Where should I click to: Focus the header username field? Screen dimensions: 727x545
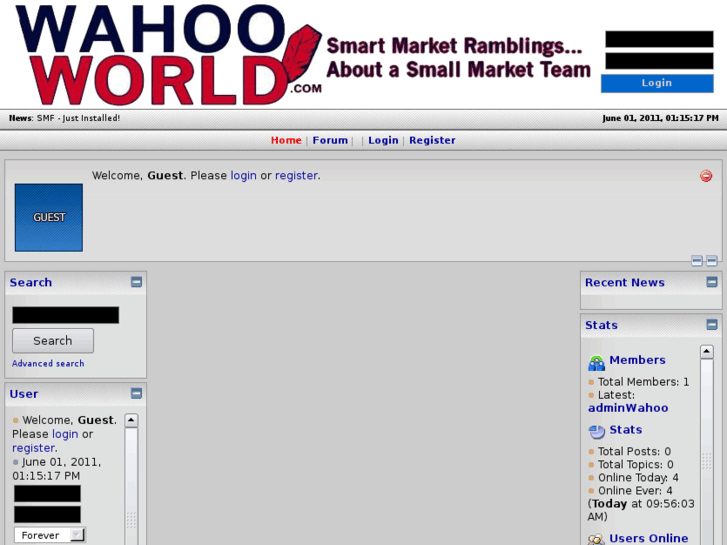click(659, 39)
